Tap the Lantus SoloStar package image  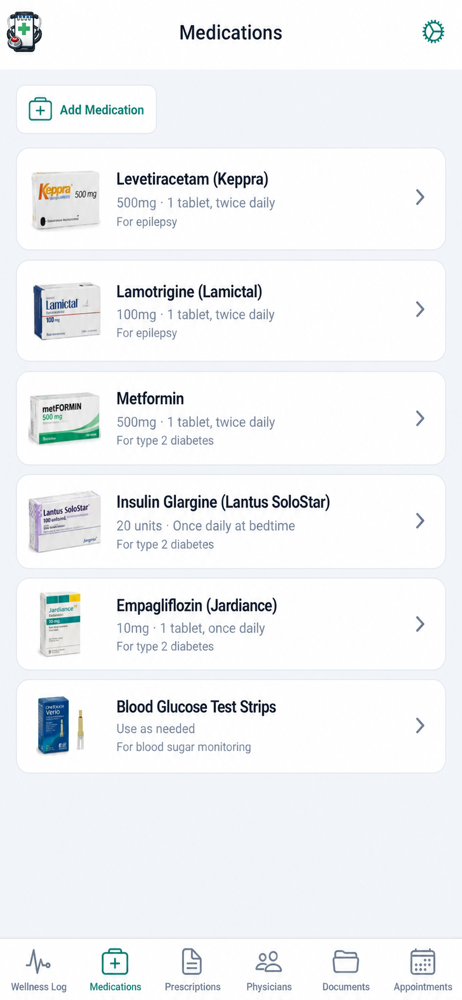[64, 522]
